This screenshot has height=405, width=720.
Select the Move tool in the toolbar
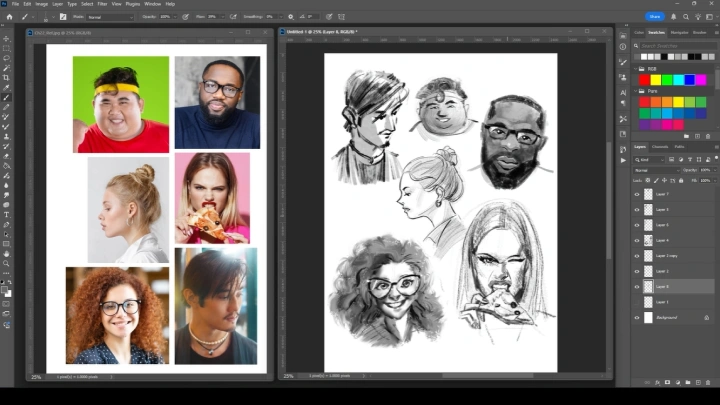click(x=6, y=38)
